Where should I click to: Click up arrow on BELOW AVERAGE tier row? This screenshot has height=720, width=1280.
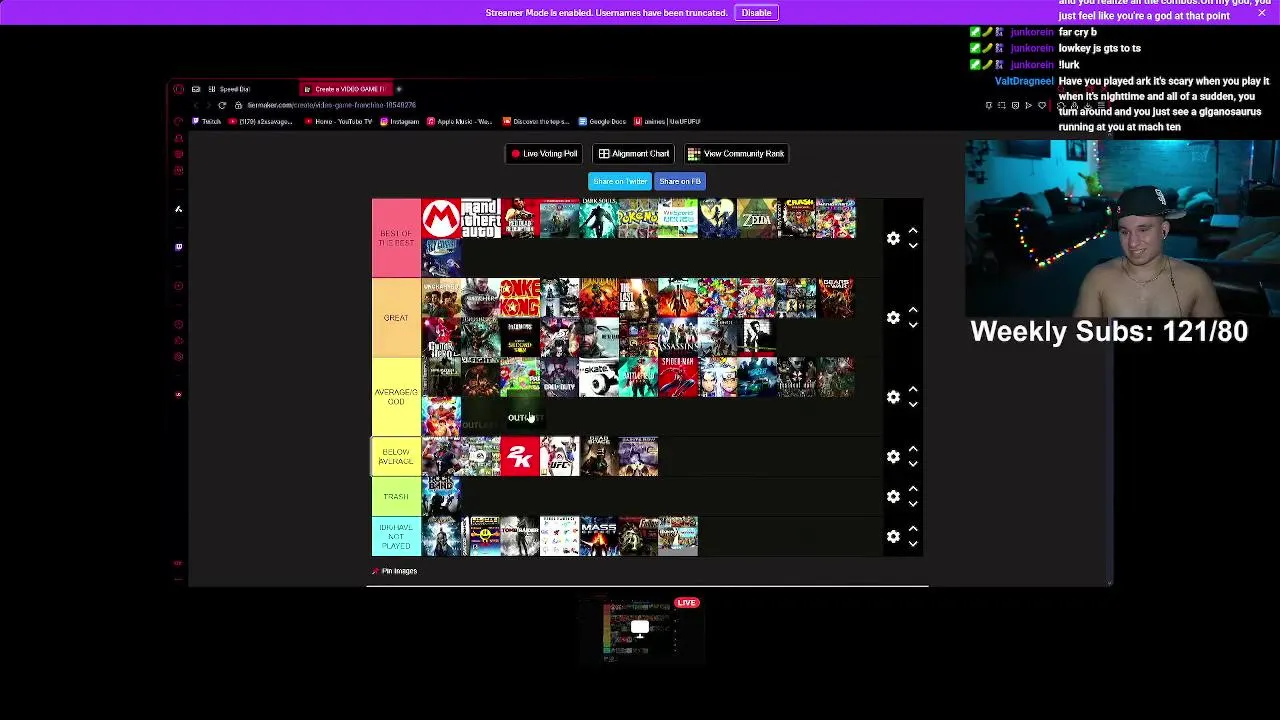pos(913,449)
